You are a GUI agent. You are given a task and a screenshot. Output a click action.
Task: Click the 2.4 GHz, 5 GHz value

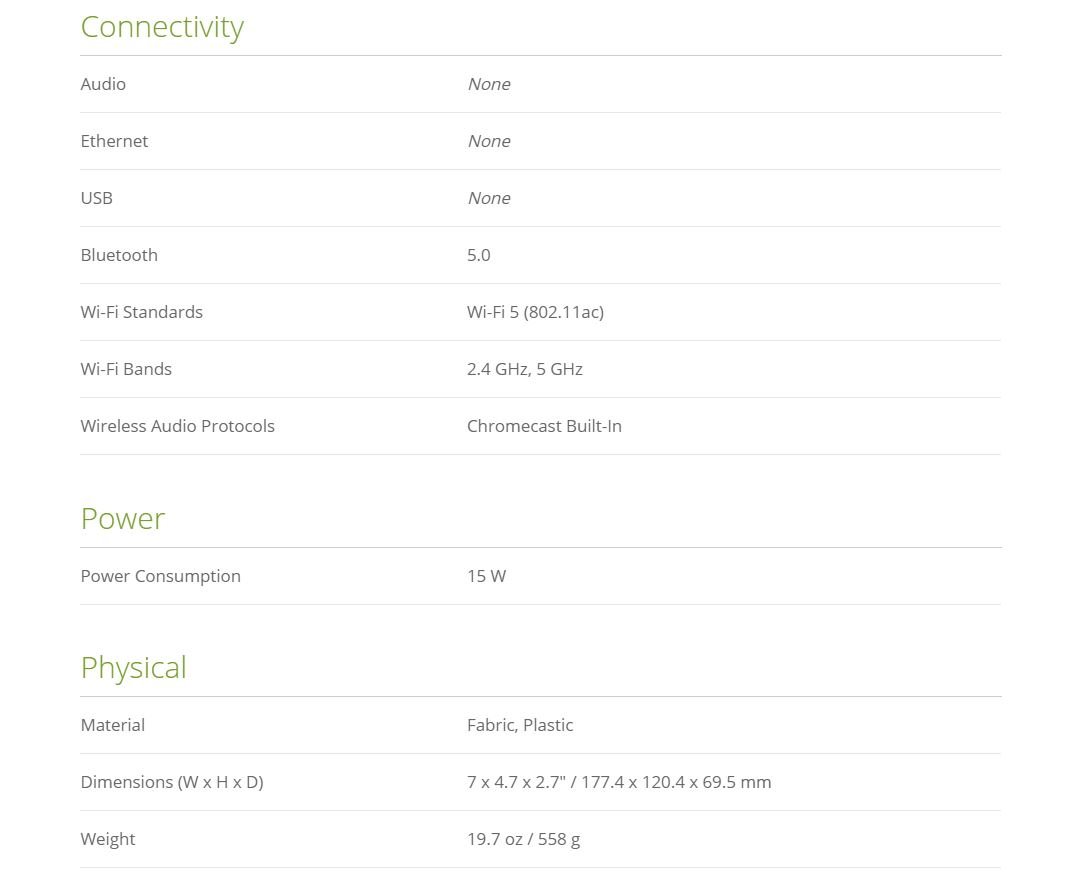[525, 369]
